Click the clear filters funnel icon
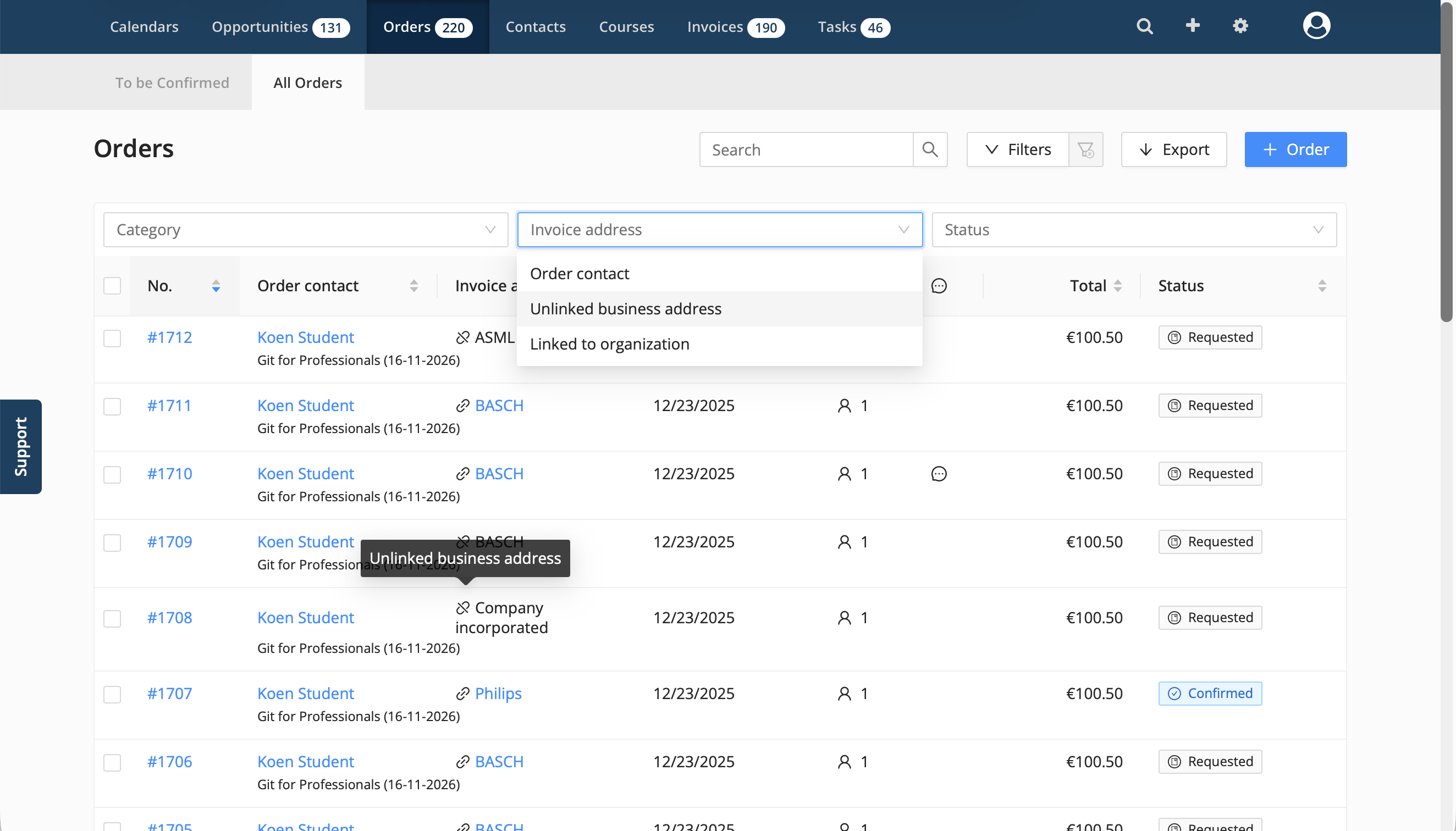The width and height of the screenshot is (1456, 831). point(1085,149)
